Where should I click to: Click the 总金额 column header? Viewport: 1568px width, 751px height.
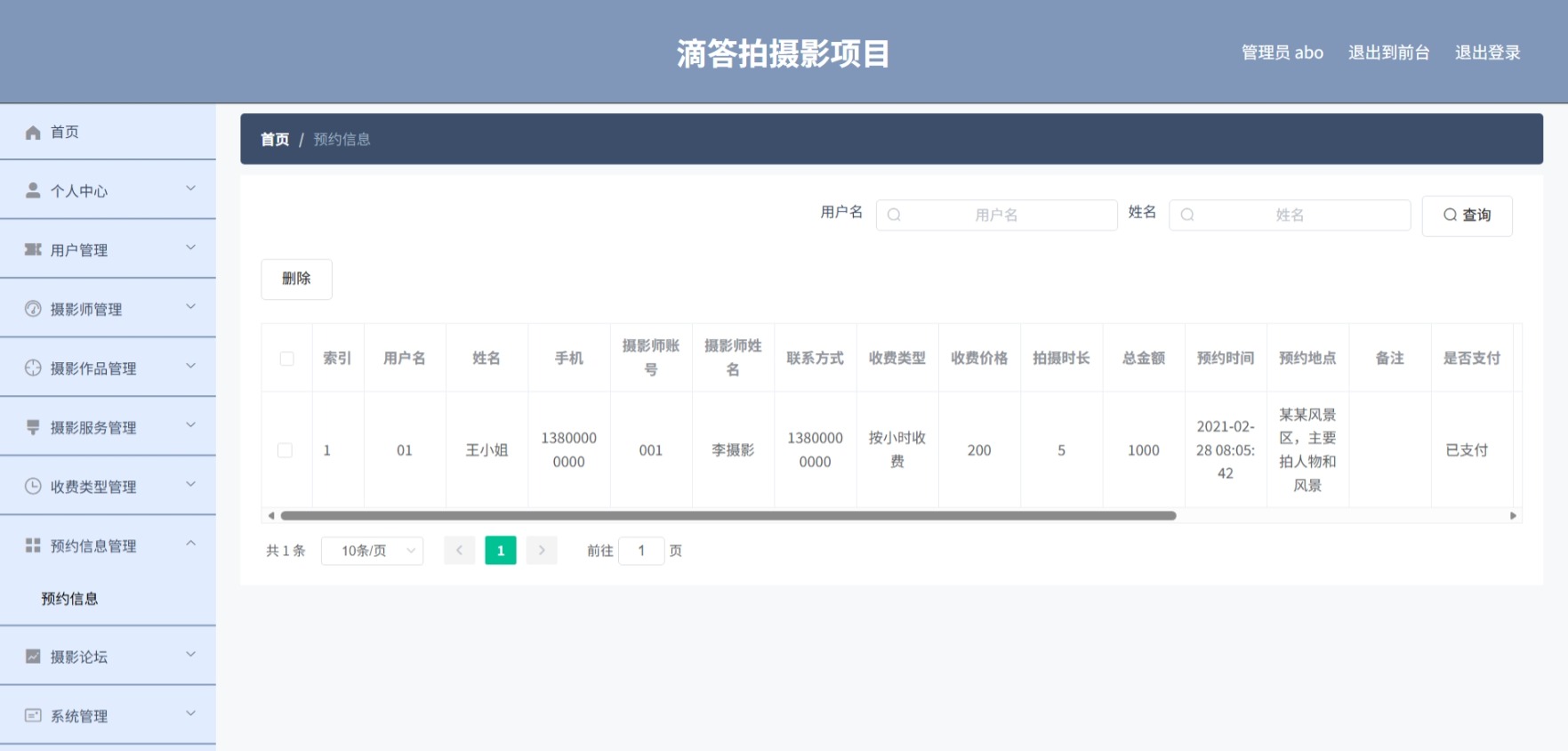1144,358
